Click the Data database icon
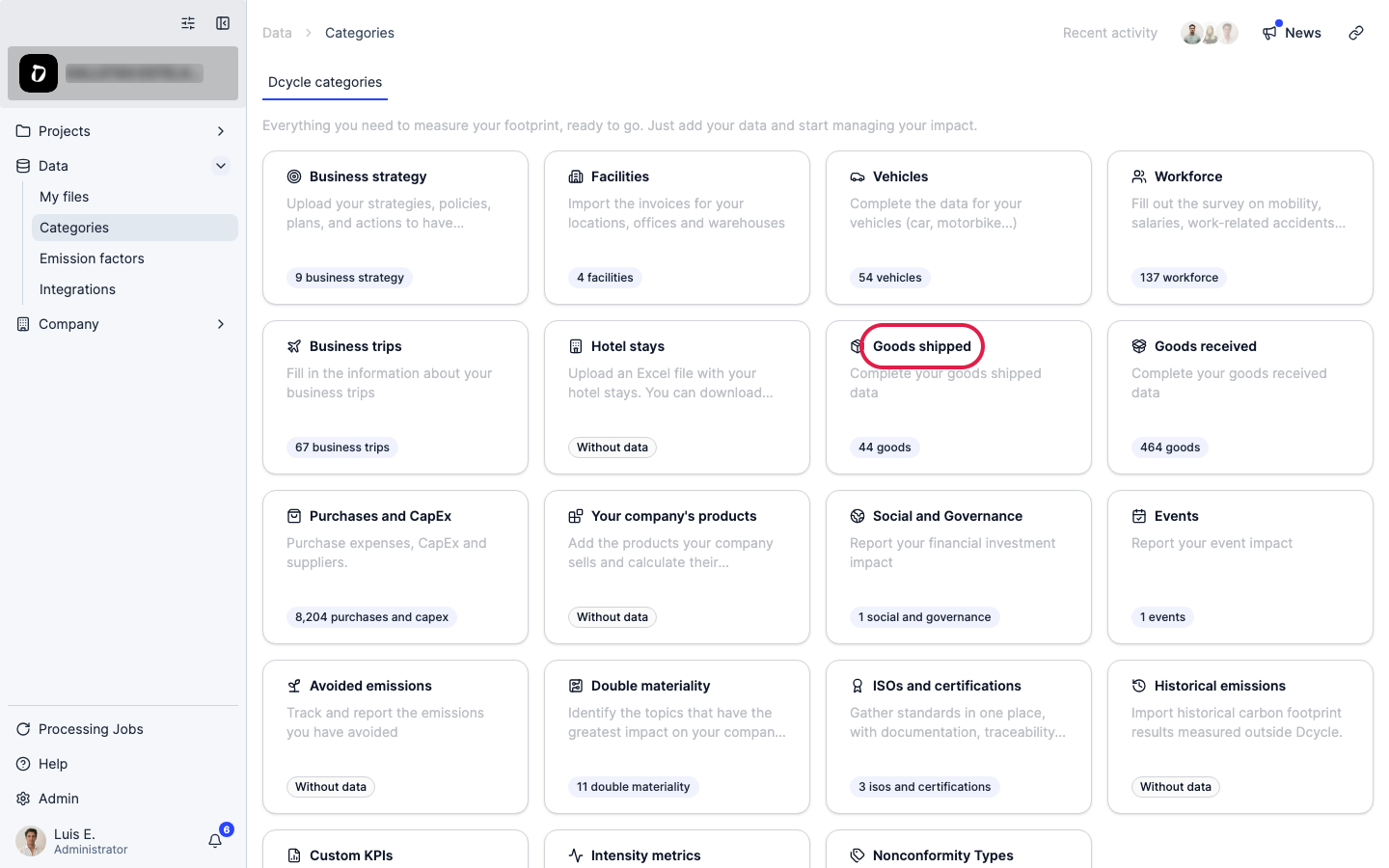 pos(23,166)
